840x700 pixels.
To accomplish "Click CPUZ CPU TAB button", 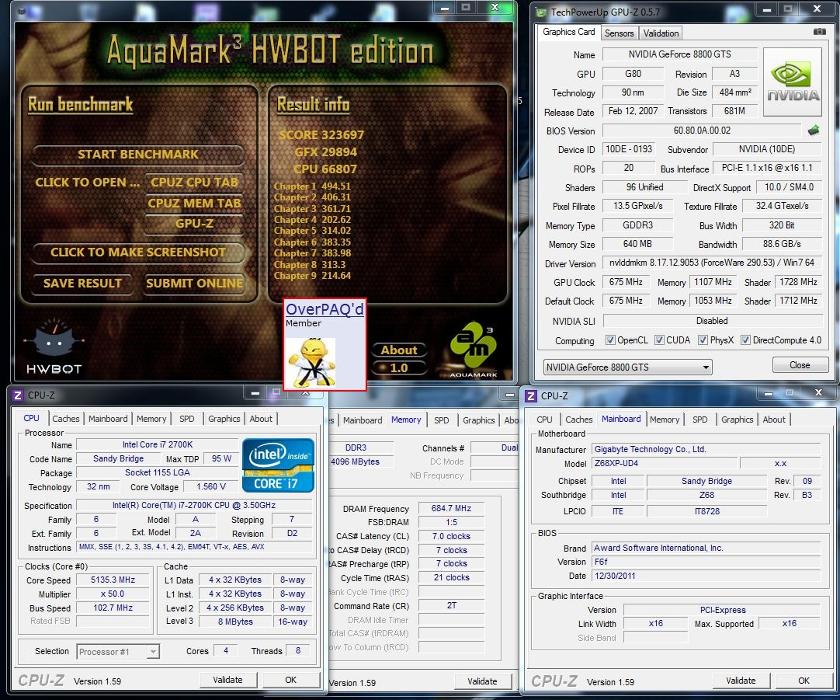I will pyautogui.click(x=194, y=182).
